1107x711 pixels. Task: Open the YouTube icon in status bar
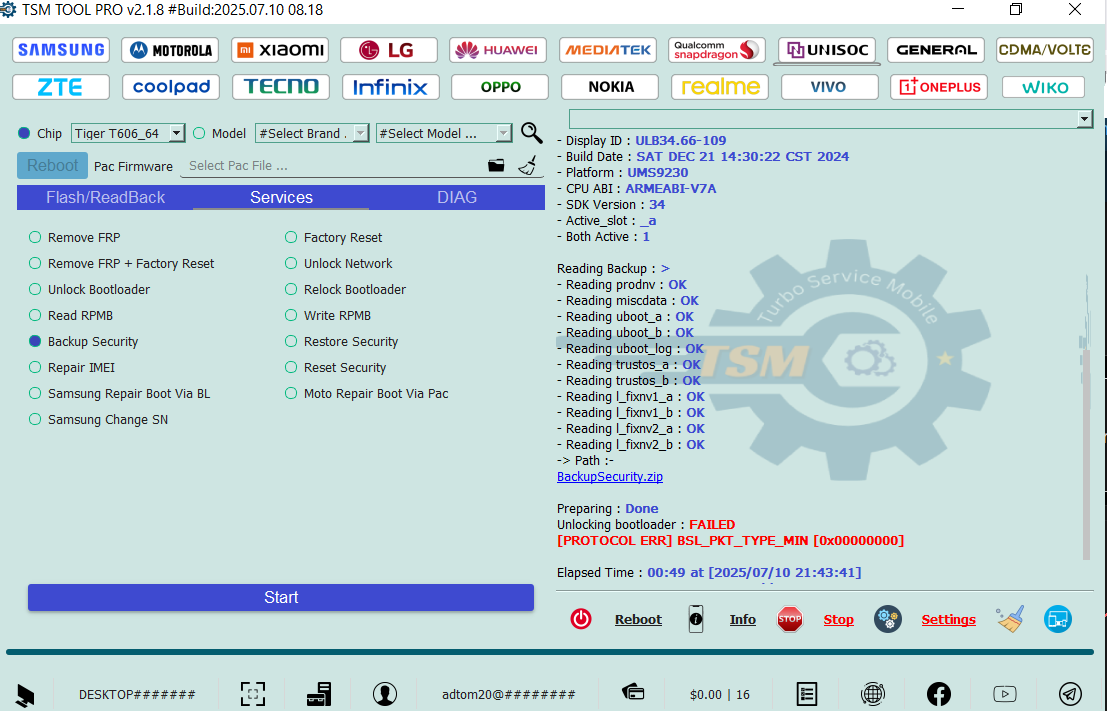(x=1005, y=694)
